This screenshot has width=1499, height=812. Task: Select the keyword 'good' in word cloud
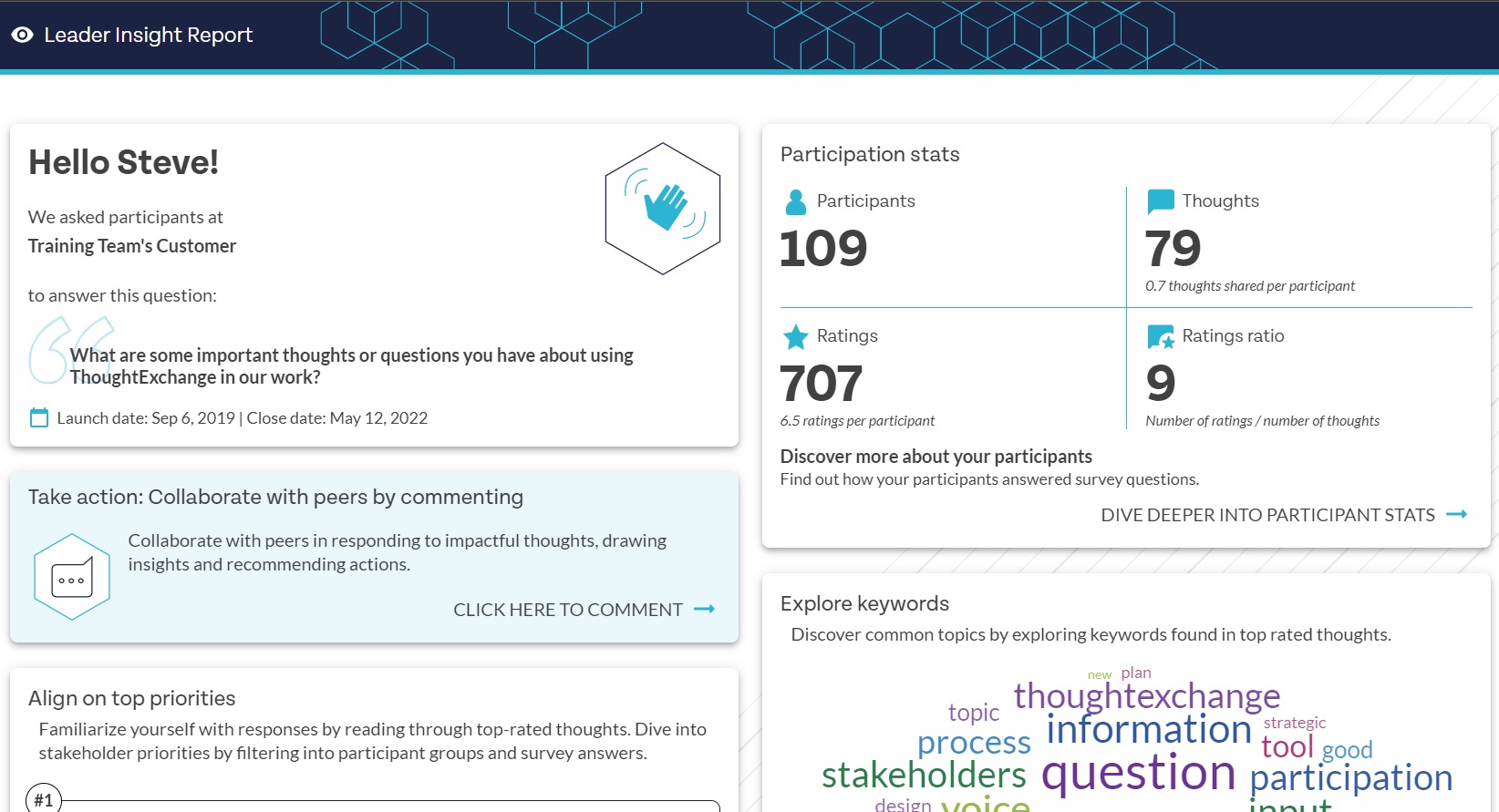click(x=1348, y=750)
